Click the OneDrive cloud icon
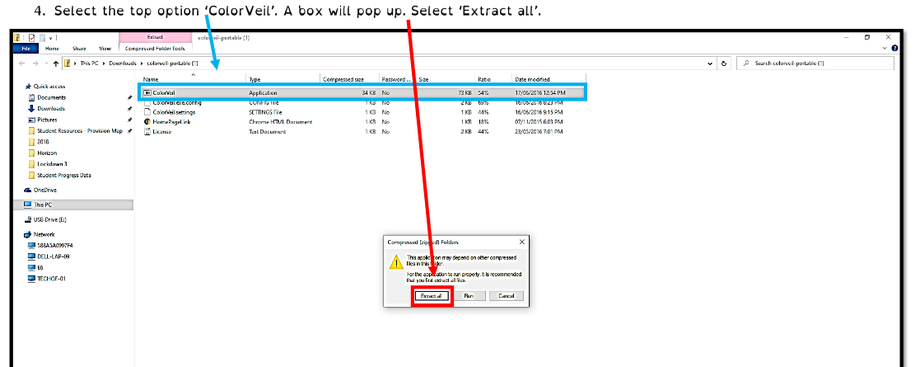 pyautogui.click(x=27, y=190)
